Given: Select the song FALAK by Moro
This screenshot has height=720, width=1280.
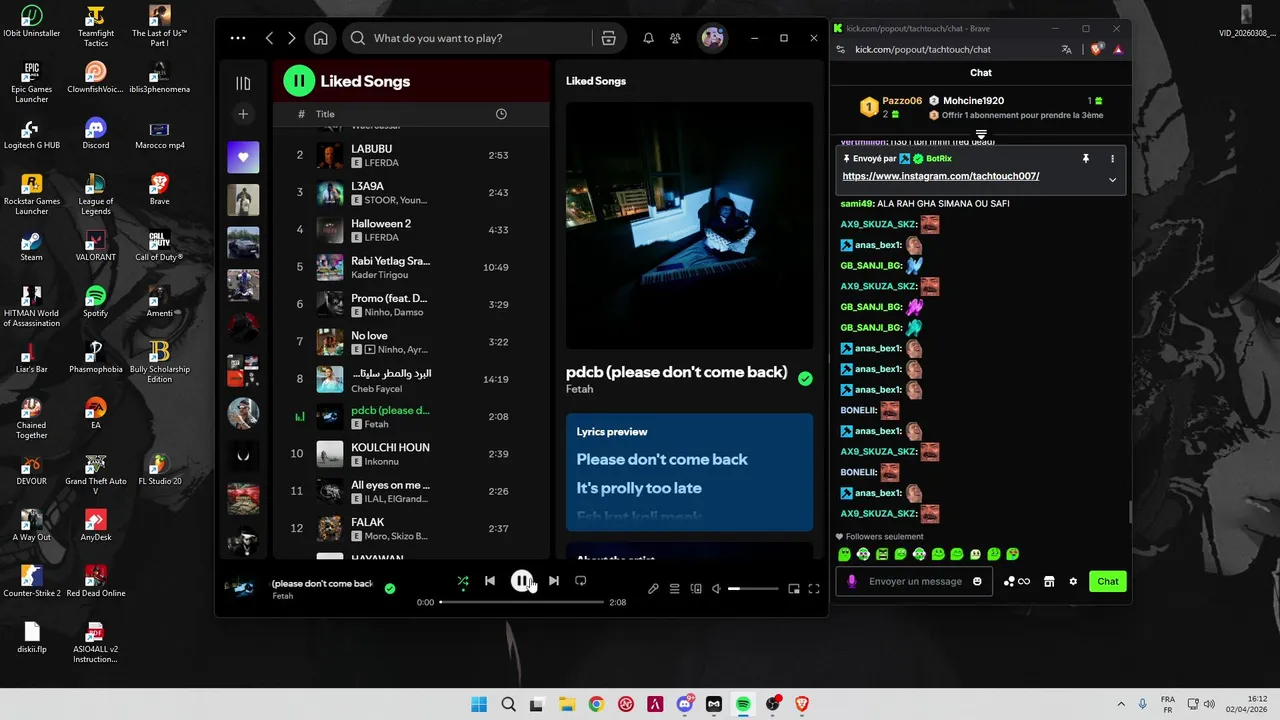Looking at the screenshot, I should 411,528.
